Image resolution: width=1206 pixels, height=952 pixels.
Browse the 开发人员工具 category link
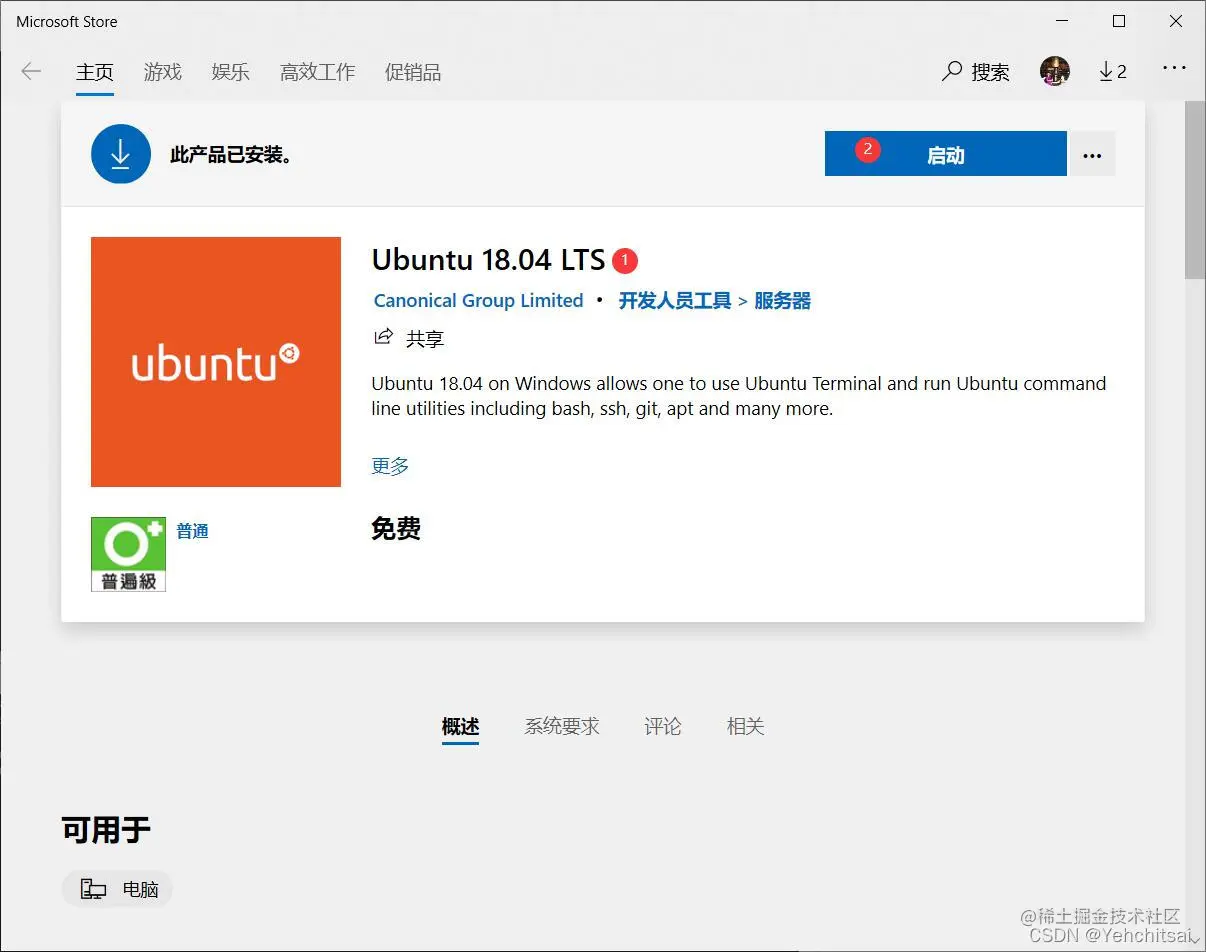coord(674,300)
